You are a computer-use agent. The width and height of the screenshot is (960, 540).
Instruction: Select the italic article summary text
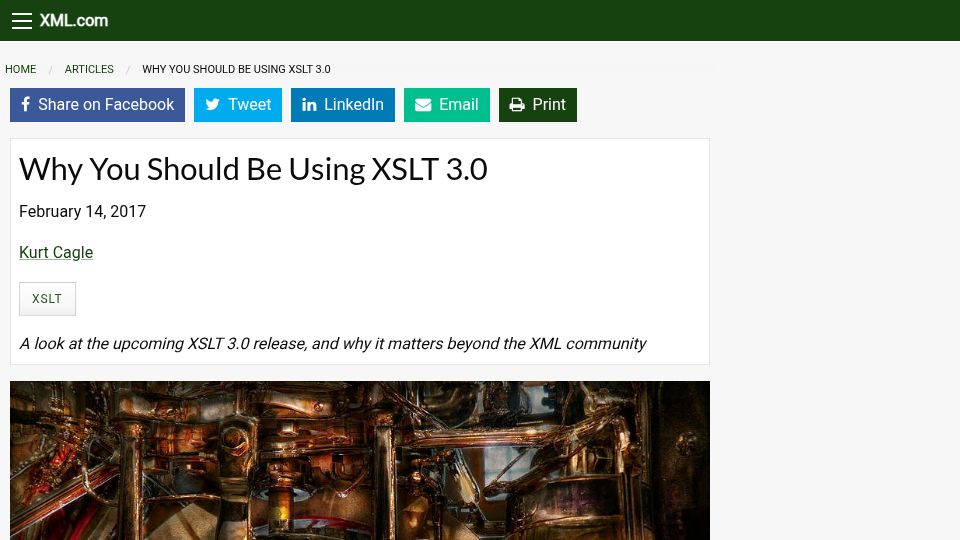(332, 343)
